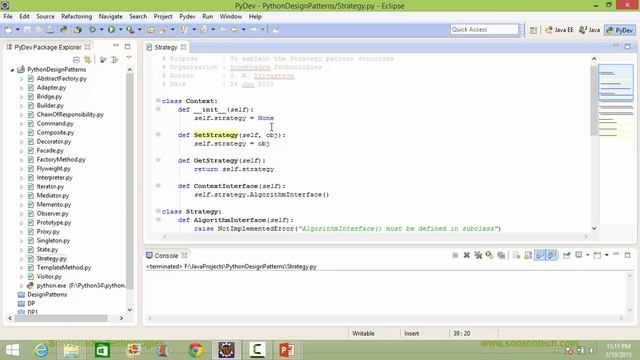Open the Pydev menu
Screen dimensions: 640x360
(187, 16)
